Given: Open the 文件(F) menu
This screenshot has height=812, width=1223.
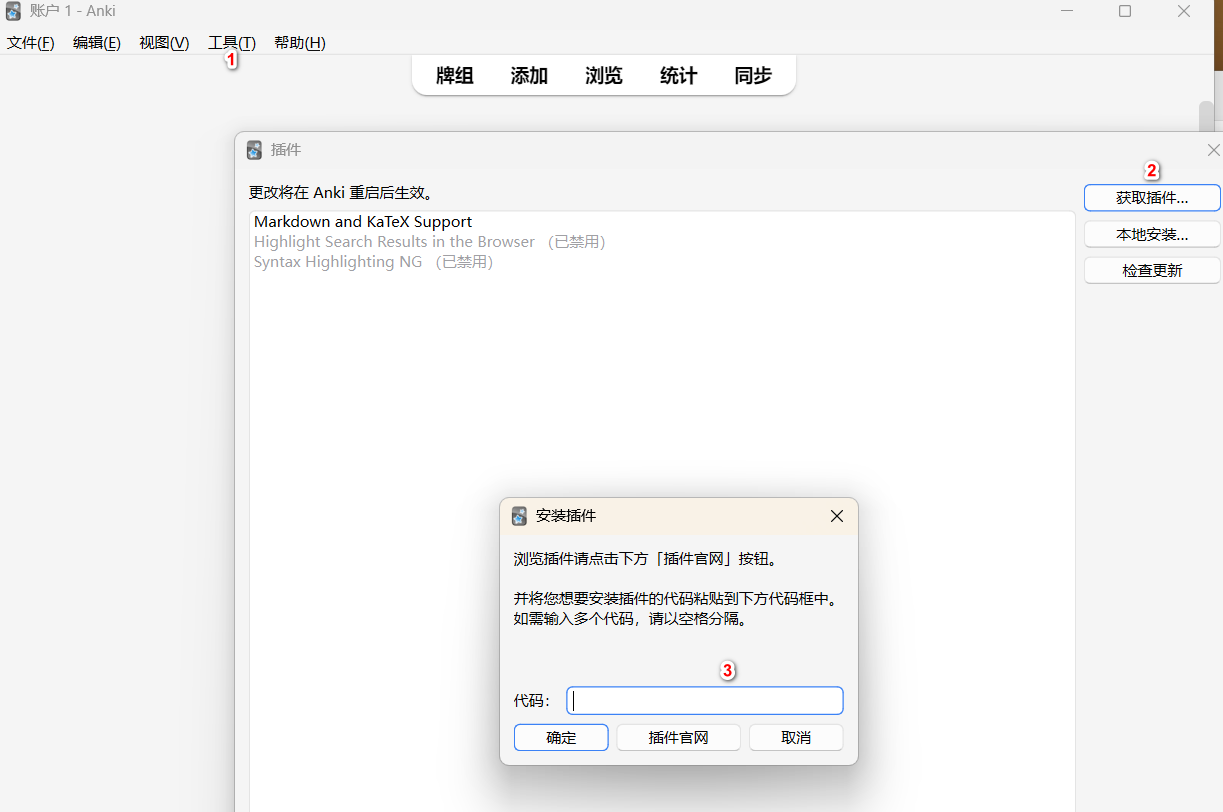Looking at the screenshot, I should [x=31, y=43].
